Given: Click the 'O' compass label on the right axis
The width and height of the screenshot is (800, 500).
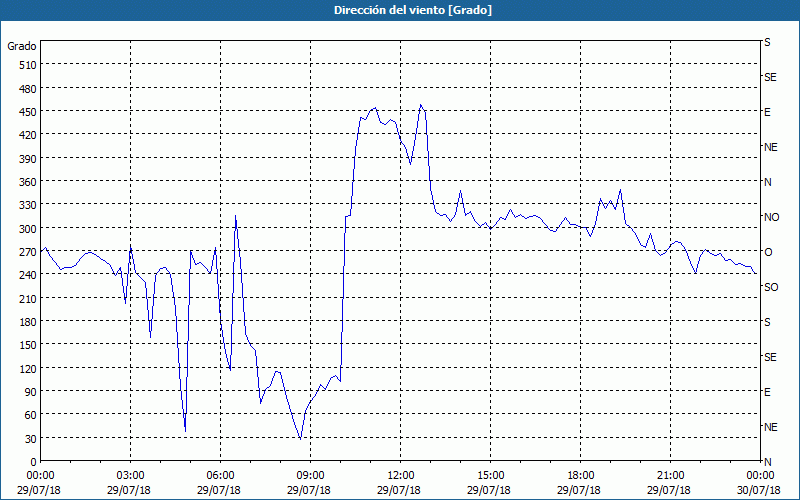Looking at the screenshot, I should point(768,252).
